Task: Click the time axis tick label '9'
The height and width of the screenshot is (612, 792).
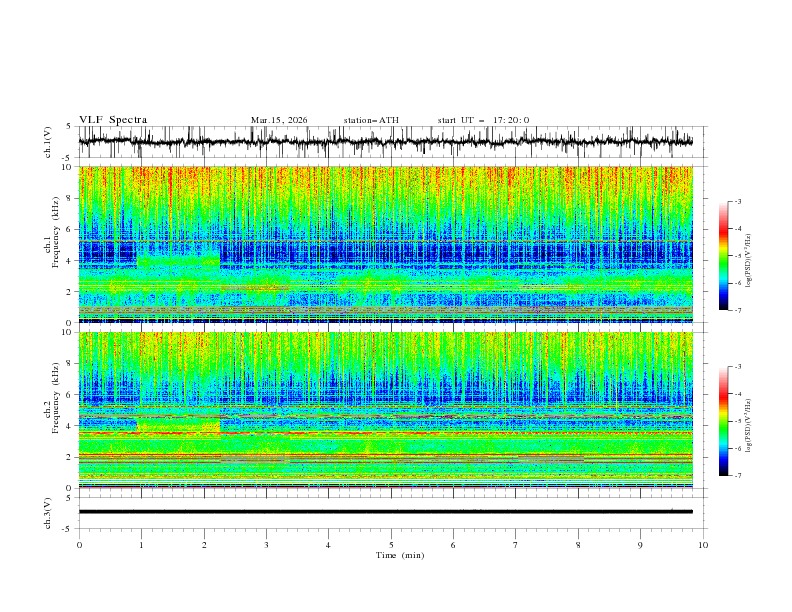Action: click(640, 545)
